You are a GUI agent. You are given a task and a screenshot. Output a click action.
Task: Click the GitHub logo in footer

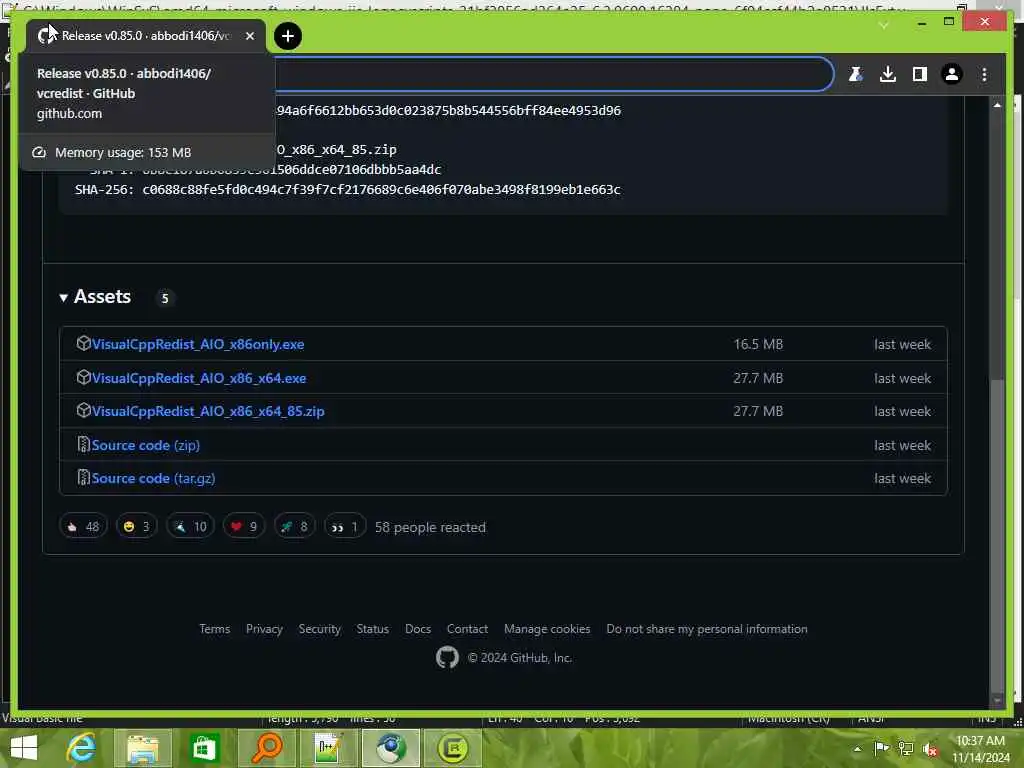[x=447, y=657]
